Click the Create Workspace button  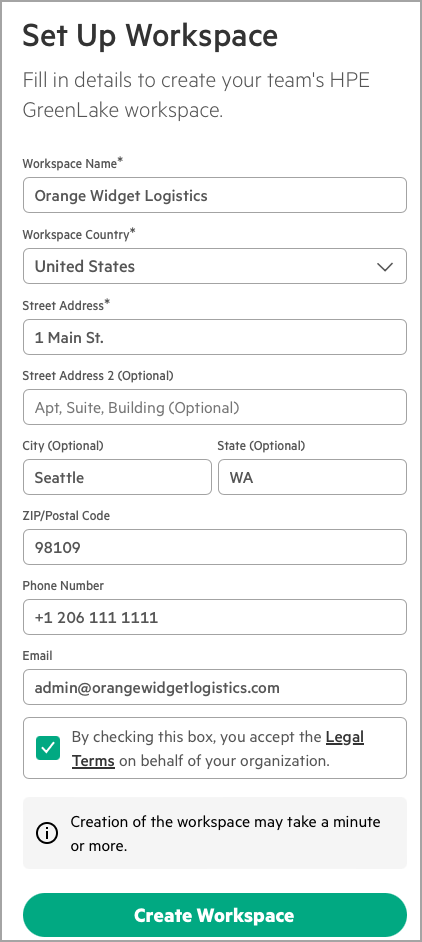pyautogui.click(x=215, y=915)
